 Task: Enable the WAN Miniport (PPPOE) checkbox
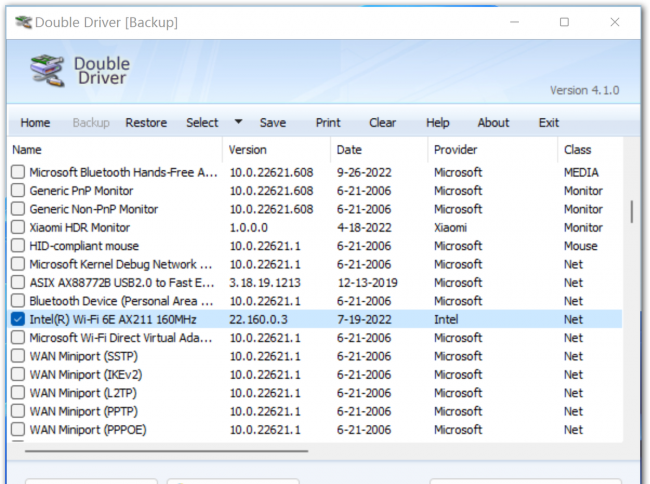(x=18, y=429)
